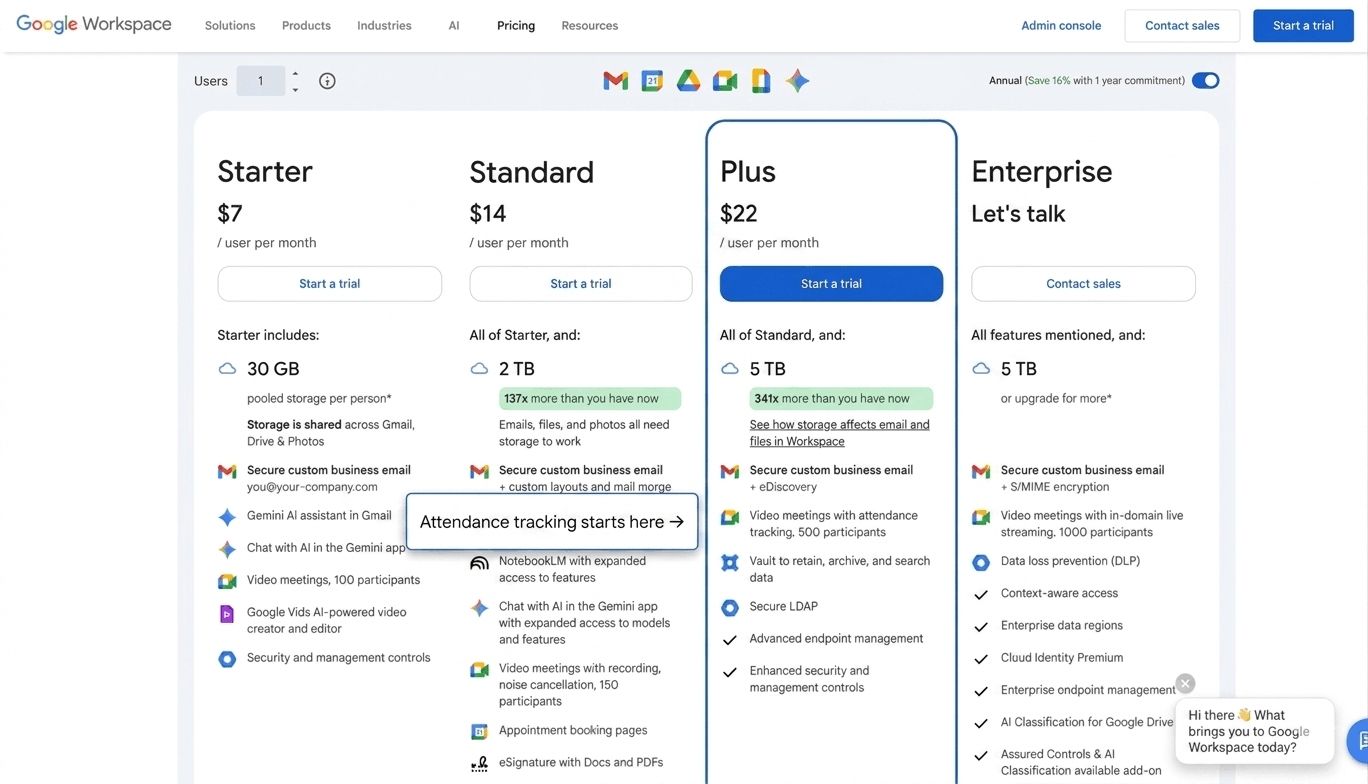Click Start a trial in the top header

point(1303,26)
